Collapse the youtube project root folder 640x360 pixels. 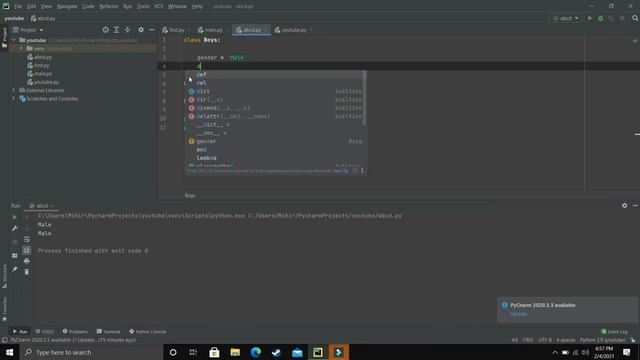[x=14, y=40]
